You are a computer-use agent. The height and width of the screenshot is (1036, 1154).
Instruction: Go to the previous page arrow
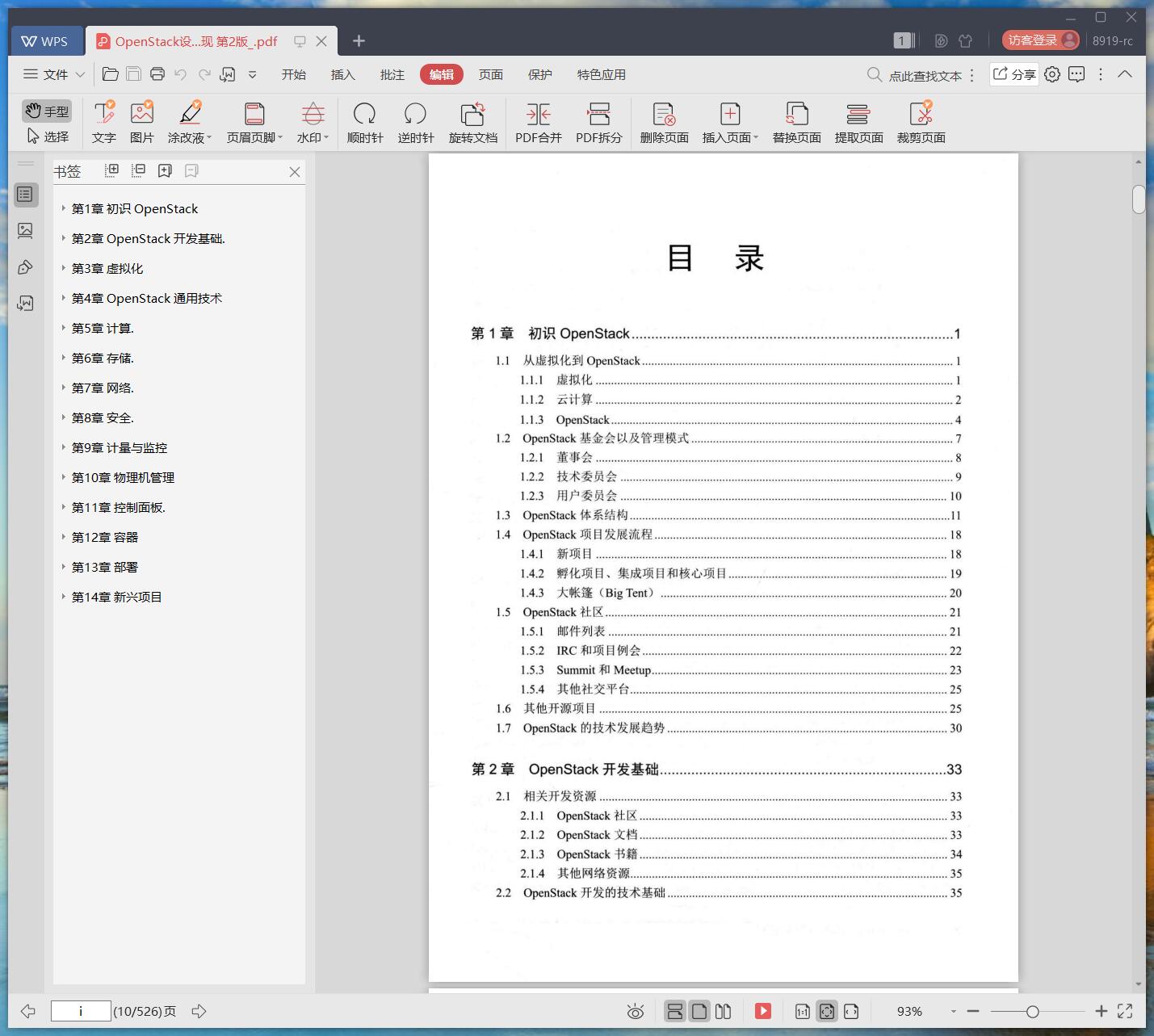(x=28, y=1011)
